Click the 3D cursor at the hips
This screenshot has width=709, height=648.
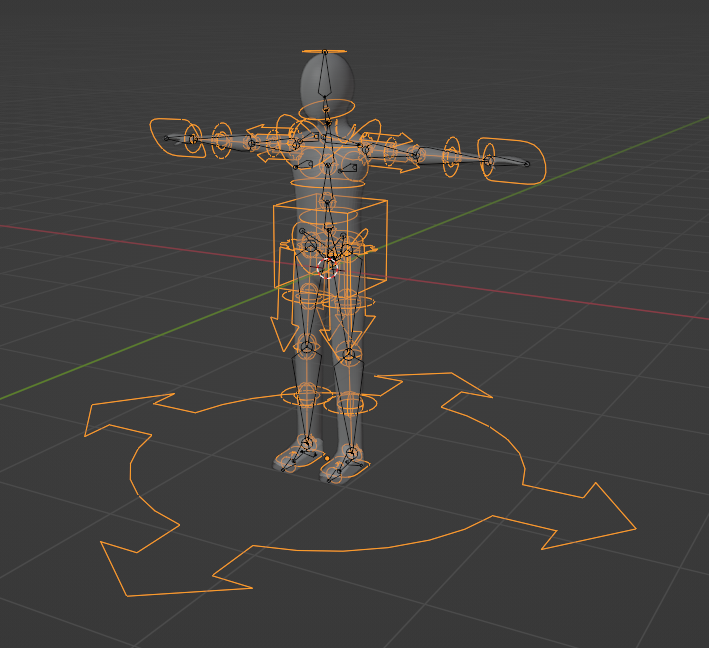(327, 268)
